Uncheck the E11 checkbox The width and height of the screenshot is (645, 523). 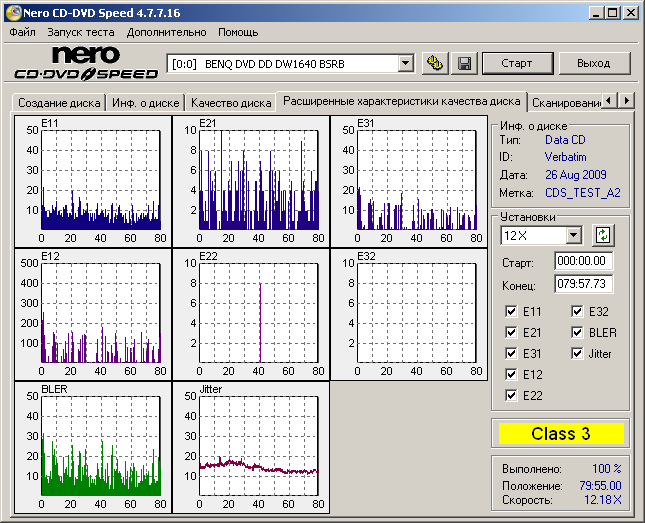[512, 311]
